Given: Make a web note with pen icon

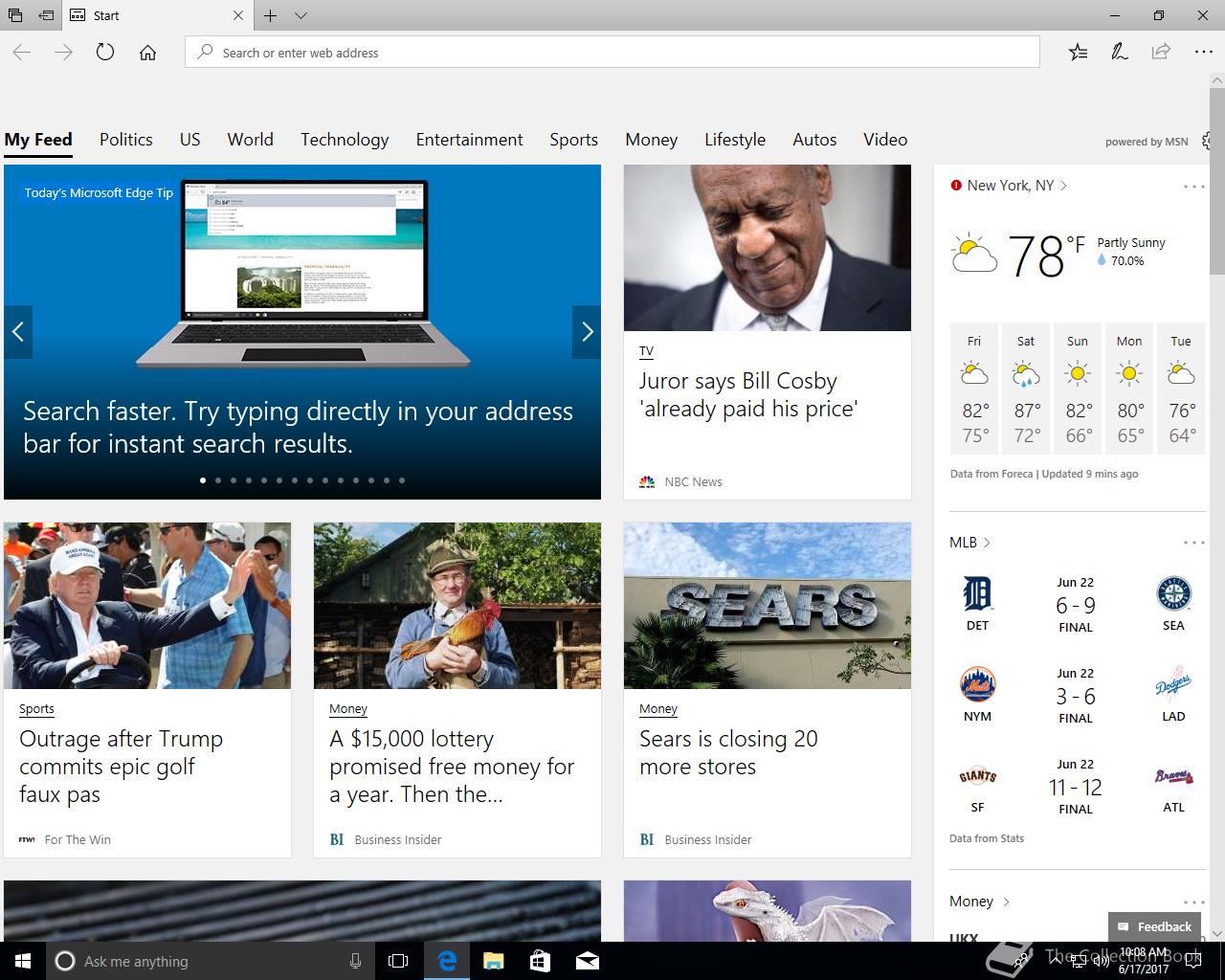Looking at the screenshot, I should pyautogui.click(x=1119, y=53).
